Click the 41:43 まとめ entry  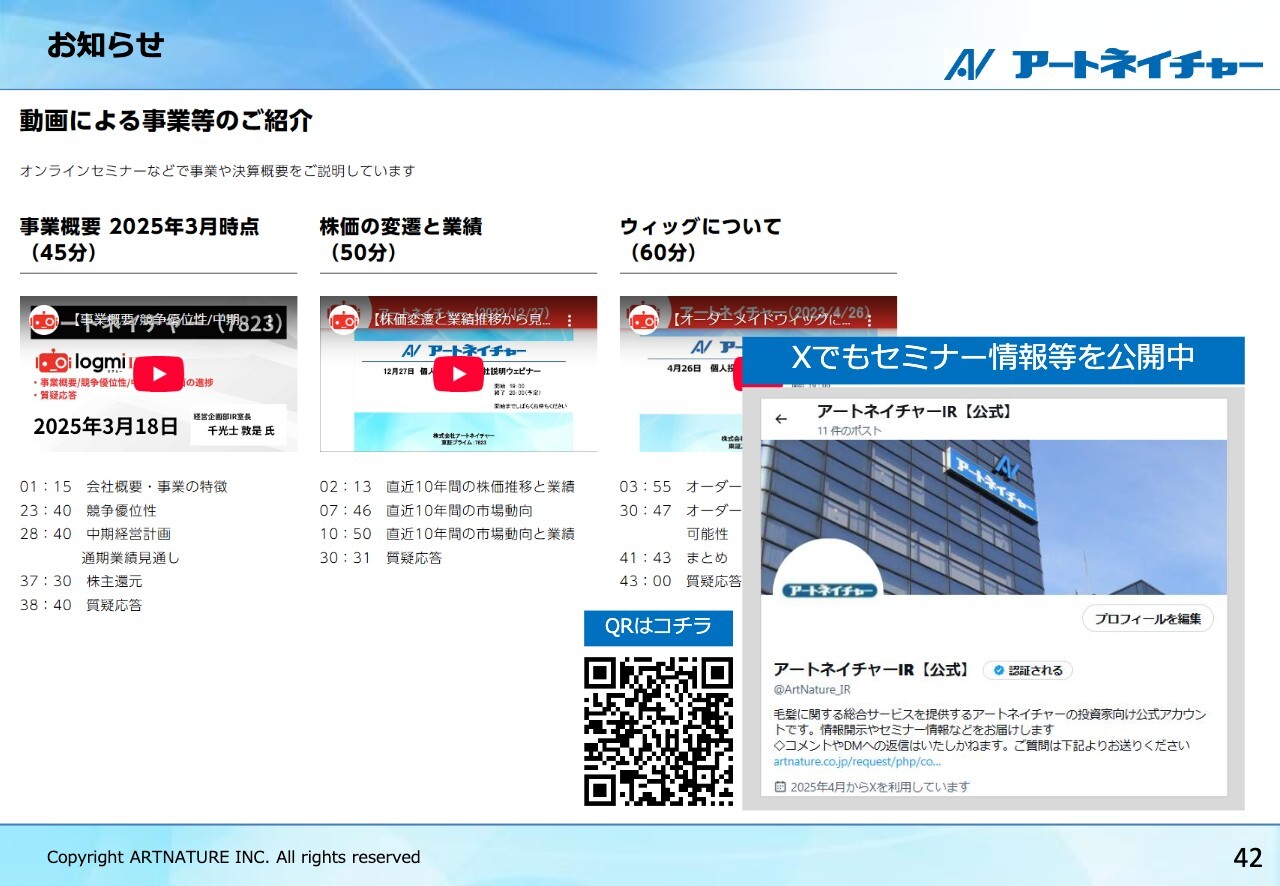point(674,558)
